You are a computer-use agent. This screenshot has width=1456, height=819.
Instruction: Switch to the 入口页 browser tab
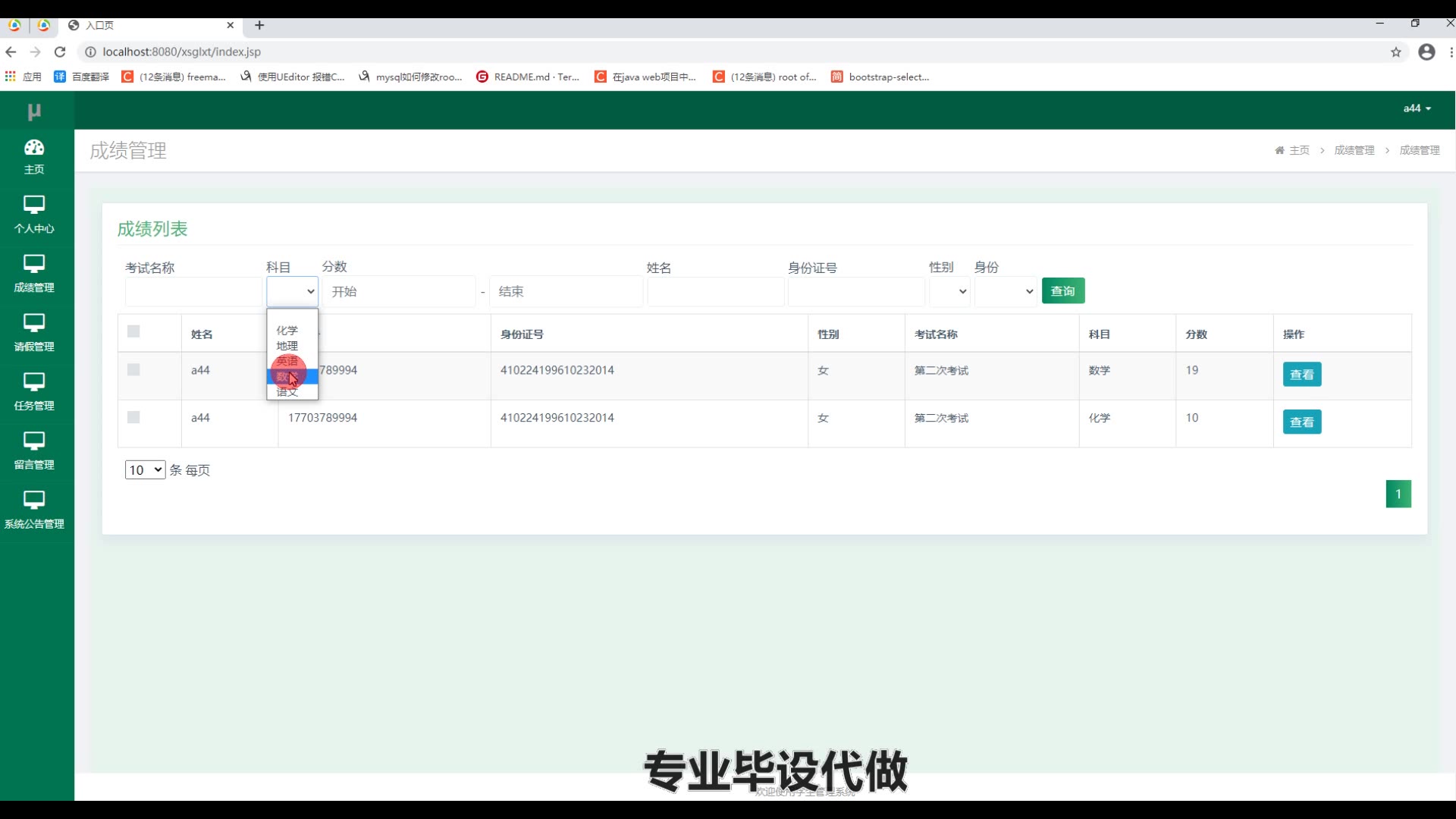click(x=150, y=25)
